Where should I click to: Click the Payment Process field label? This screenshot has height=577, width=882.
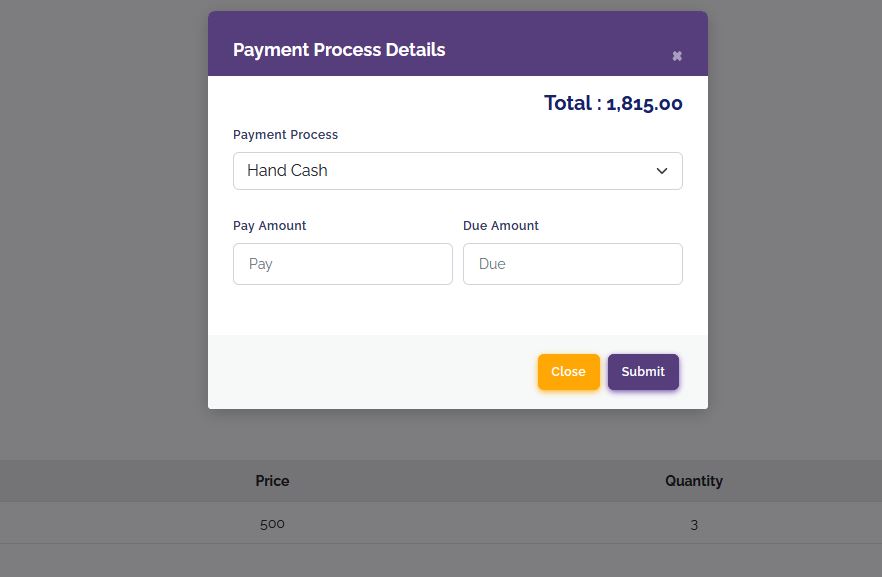pyautogui.click(x=285, y=135)
